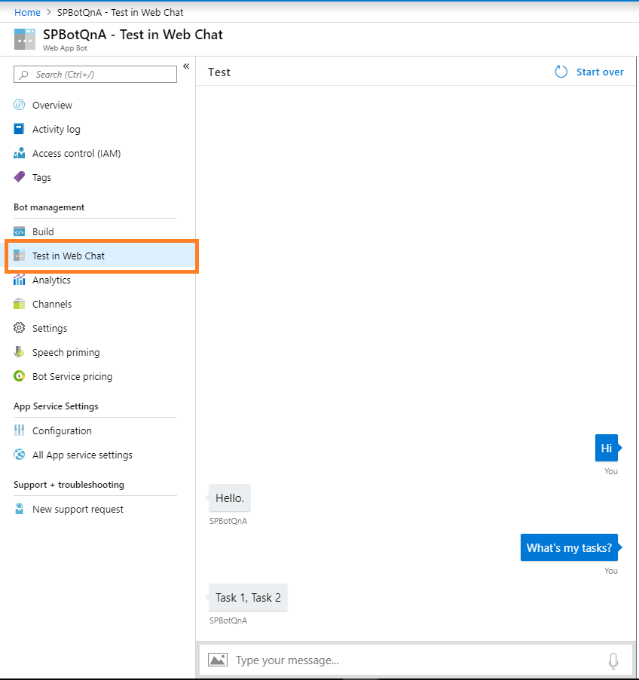Click the 'Hi' chat bubble
Screen dimensions: 639x680
(x=606, y=448)
